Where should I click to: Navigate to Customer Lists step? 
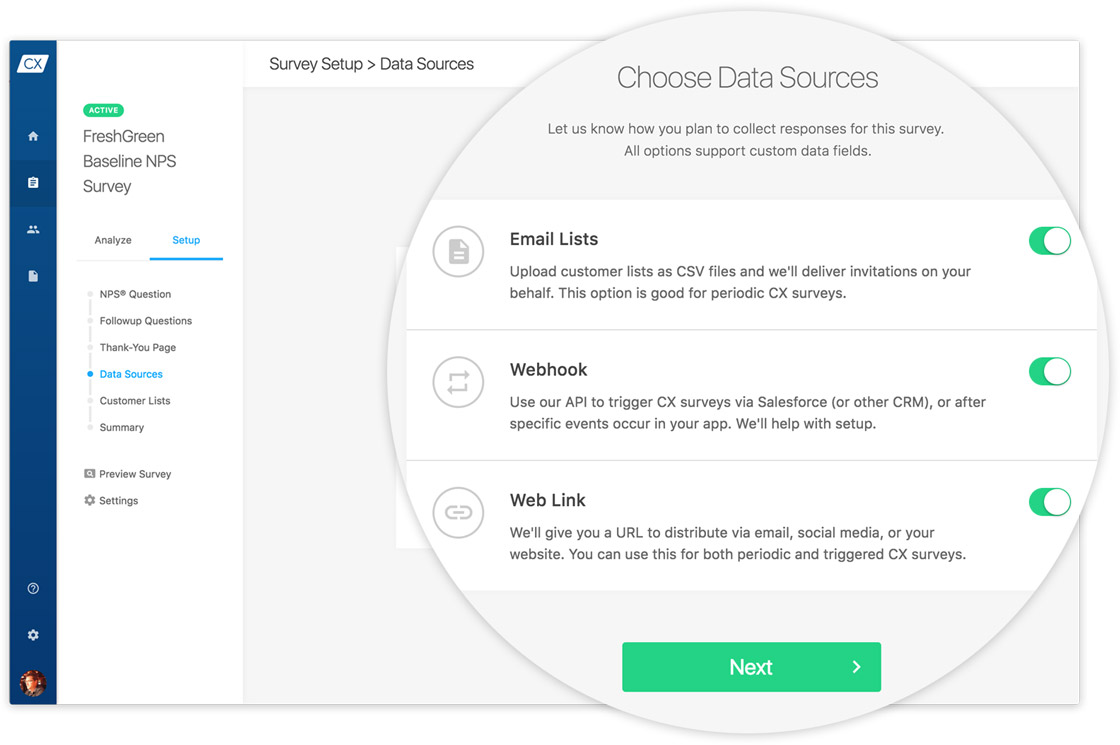[x=135, y=401]
